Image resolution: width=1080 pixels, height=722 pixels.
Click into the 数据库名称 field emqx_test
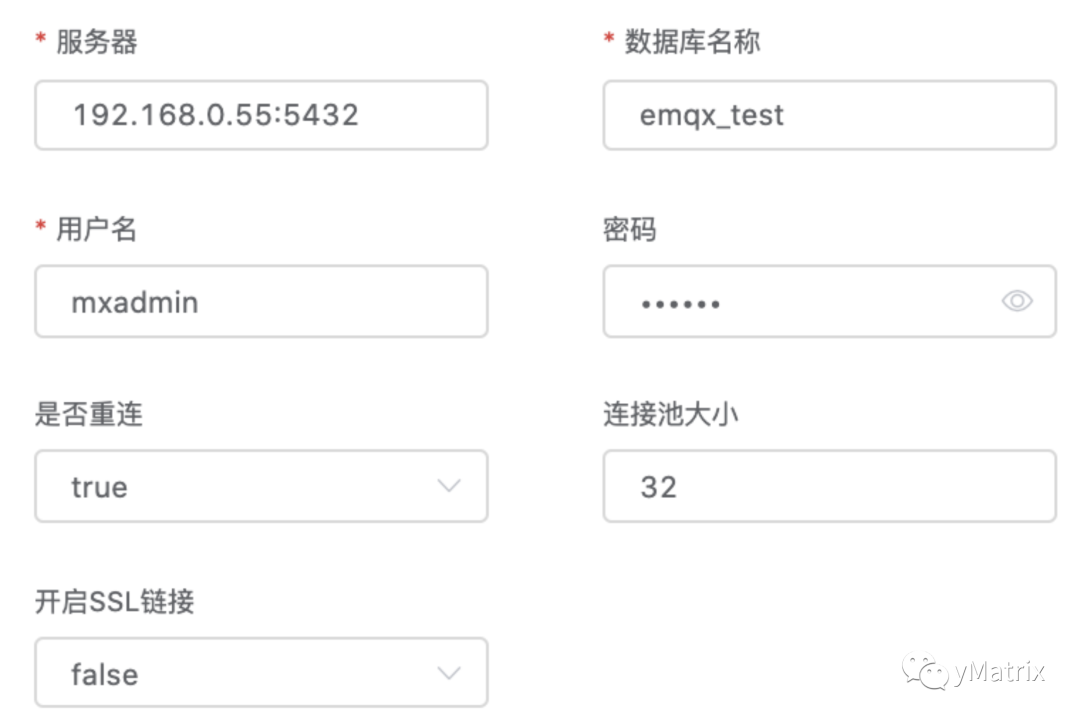click(828, 115)
